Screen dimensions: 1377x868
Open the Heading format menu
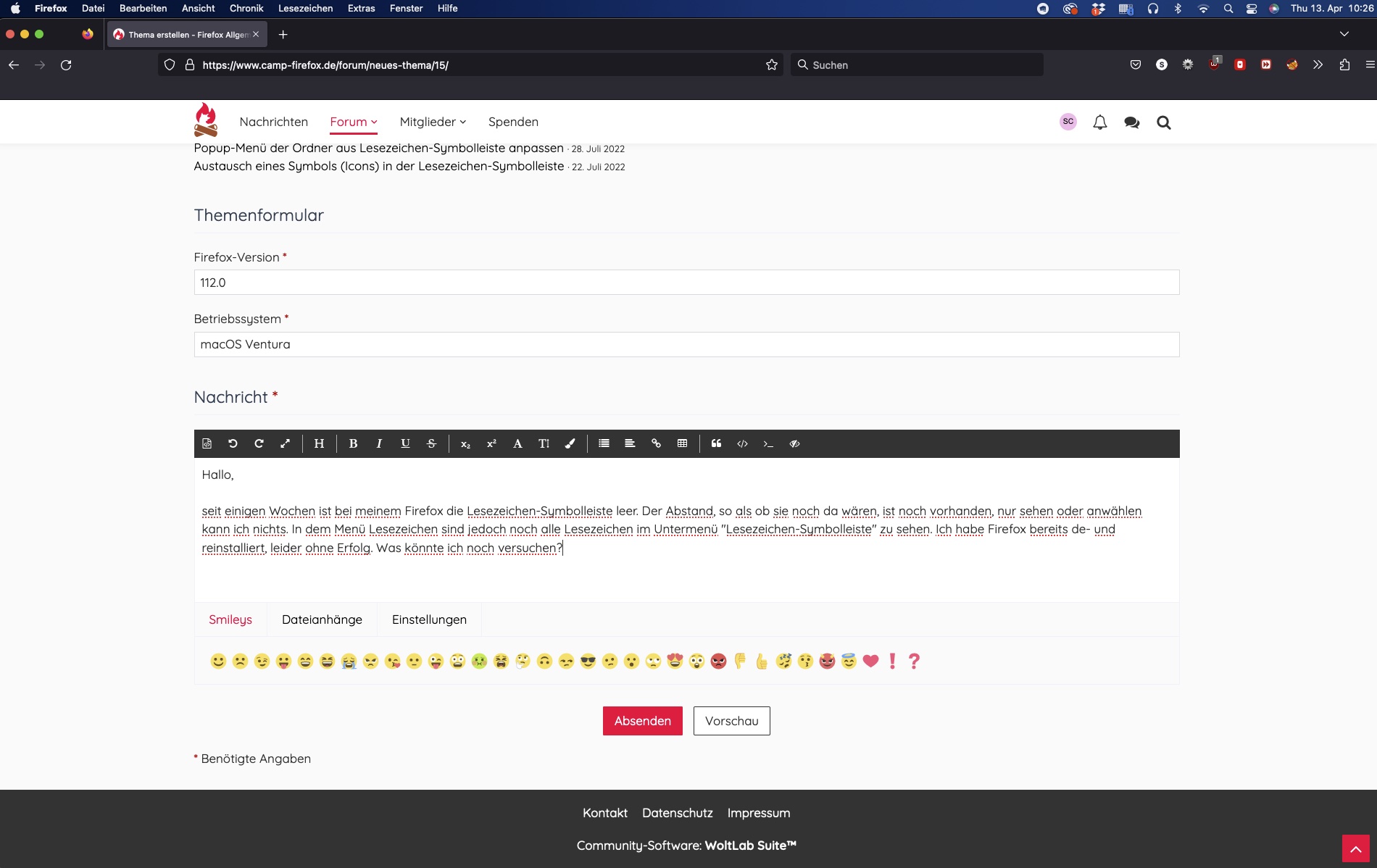319,443
